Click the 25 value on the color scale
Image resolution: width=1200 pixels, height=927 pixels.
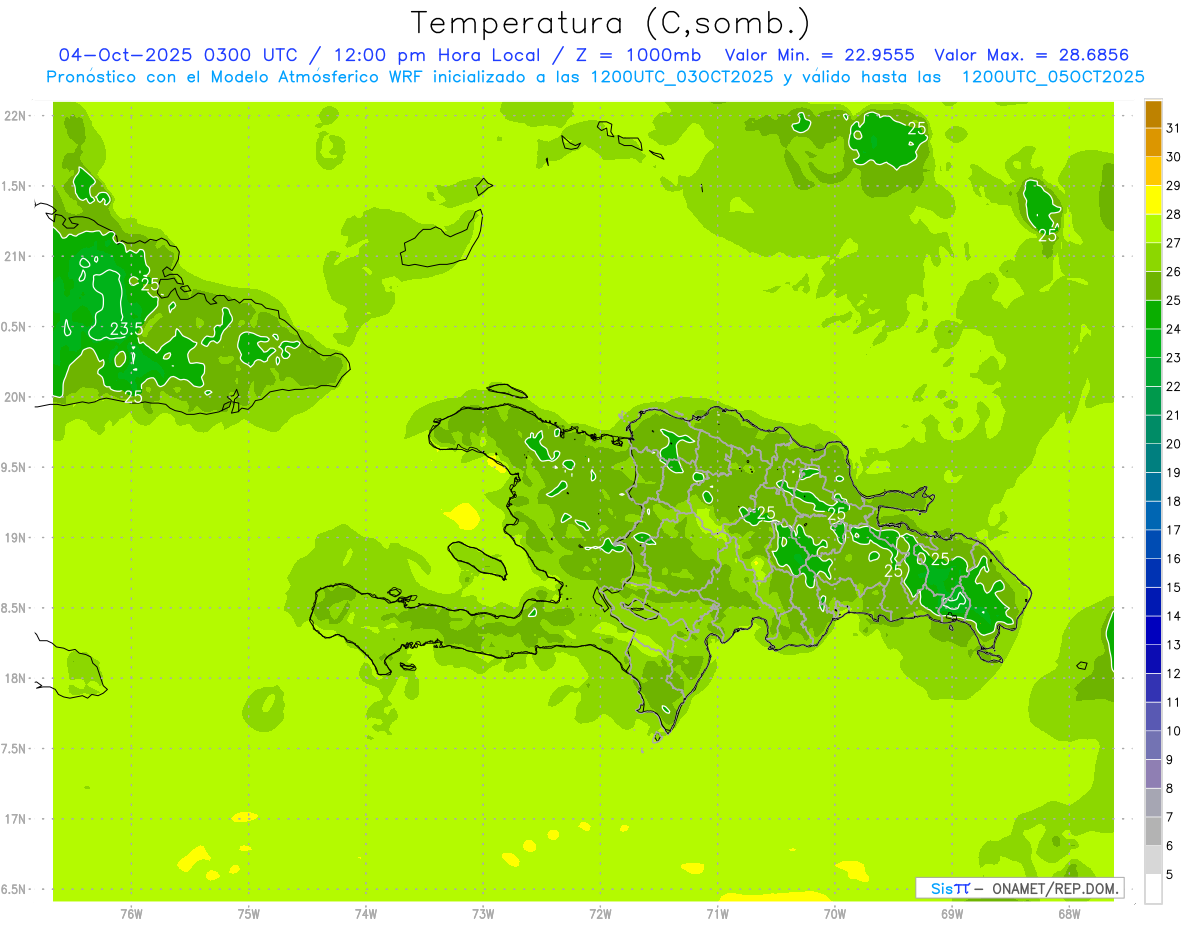[1173, 300]
